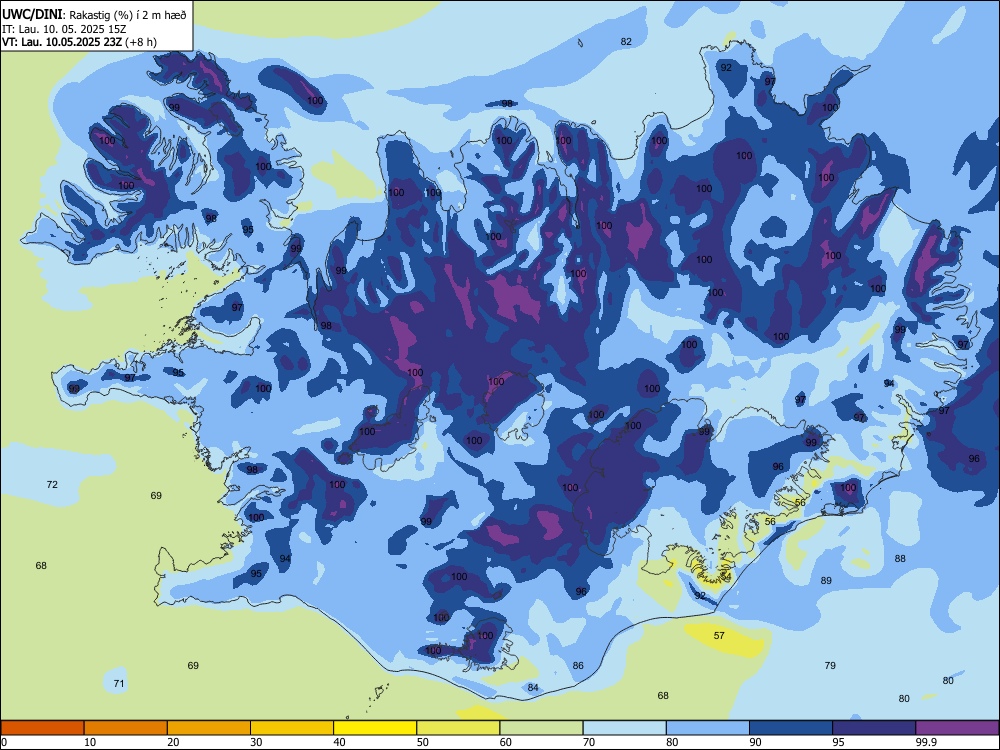Image resolution: width=1000 pixels, height=750 pixels.
Task: Click the 0–10% dark orange legend swatch
Action: [x=42, y=728]
